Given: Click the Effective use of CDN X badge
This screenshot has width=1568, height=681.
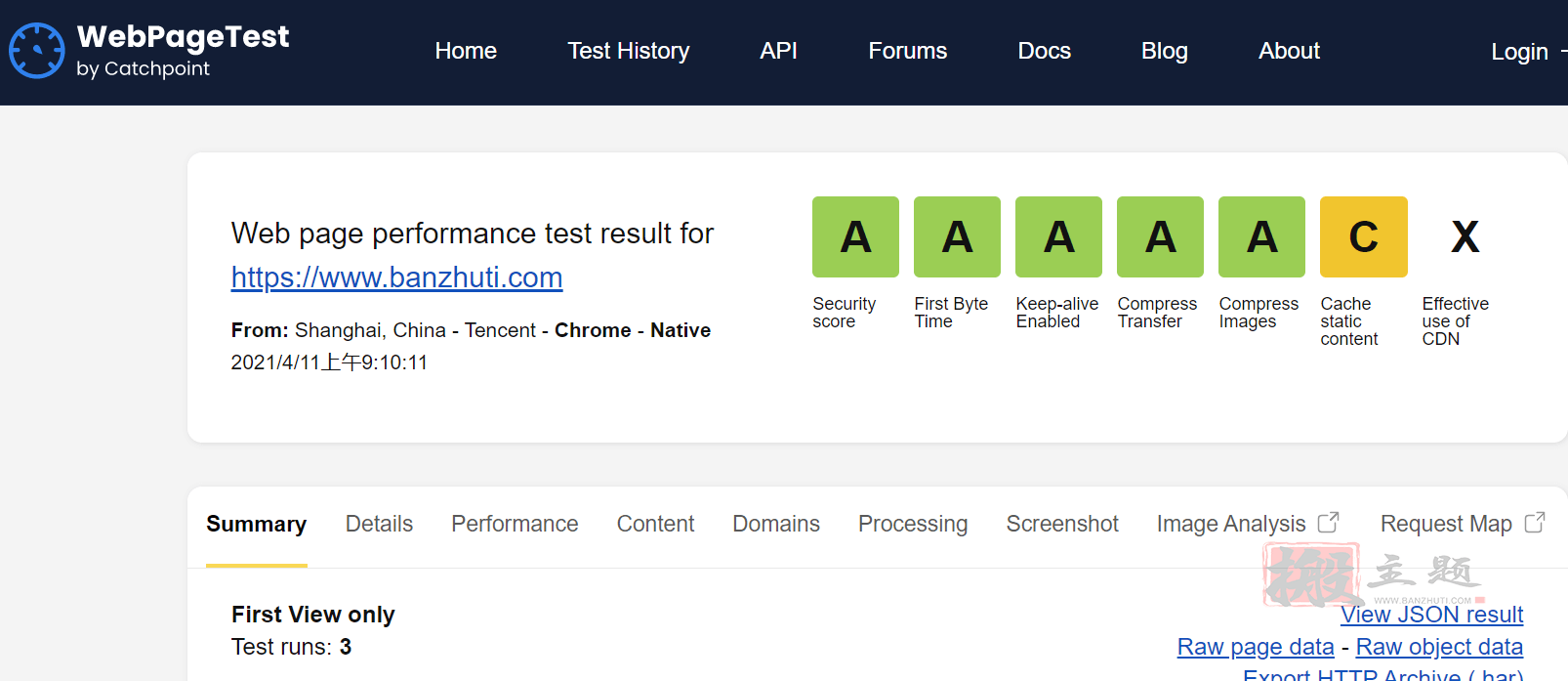Looking at the screenshot, I should tap(1465, 236).
